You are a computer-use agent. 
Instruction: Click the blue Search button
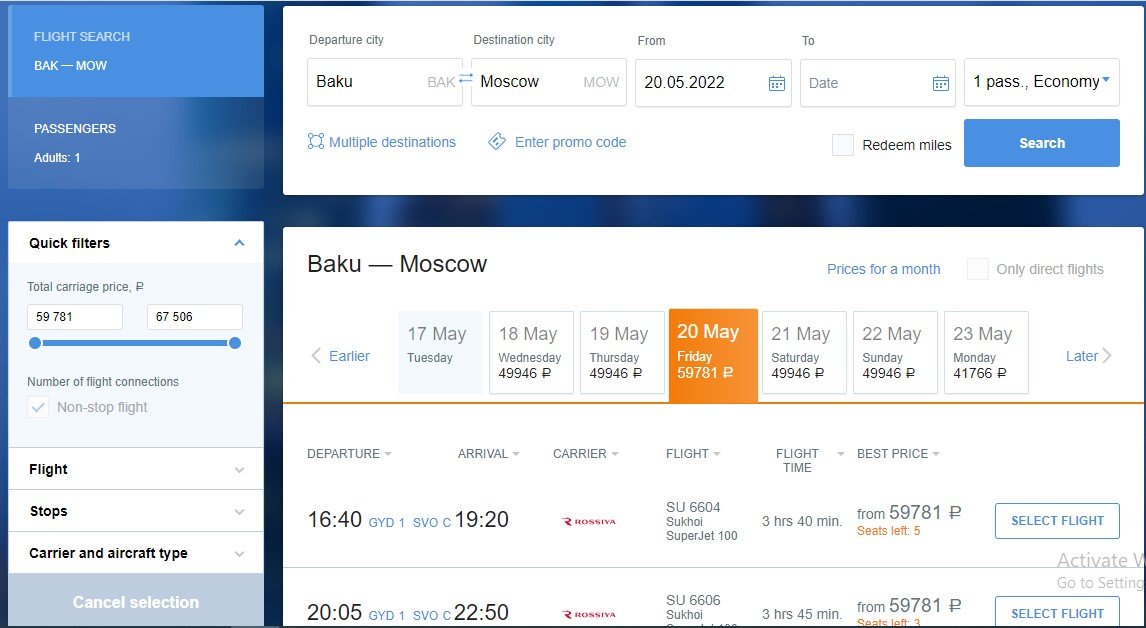point(1041,143)
